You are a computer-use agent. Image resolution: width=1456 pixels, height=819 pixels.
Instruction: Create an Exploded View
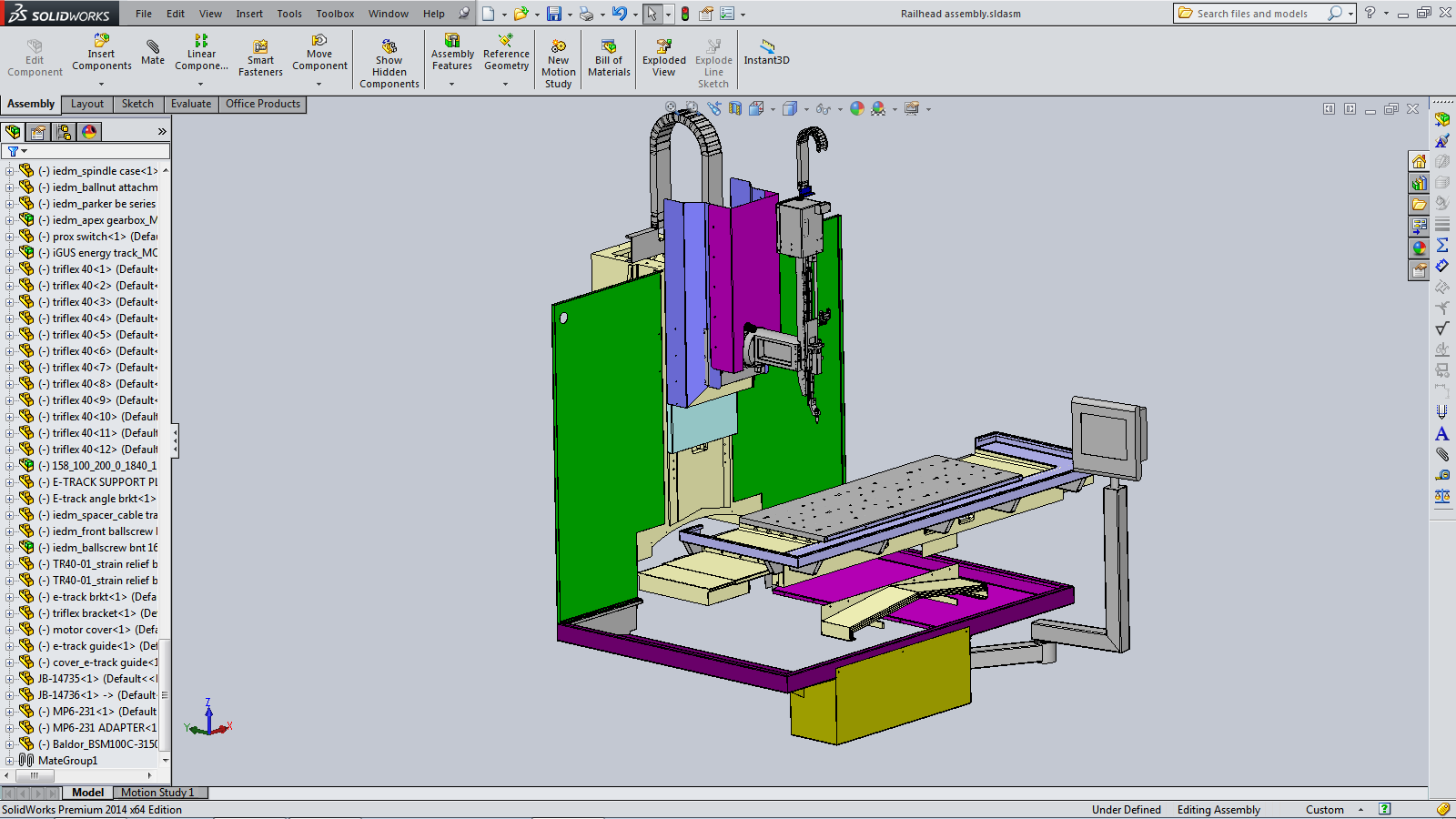[x=664, y=58]
